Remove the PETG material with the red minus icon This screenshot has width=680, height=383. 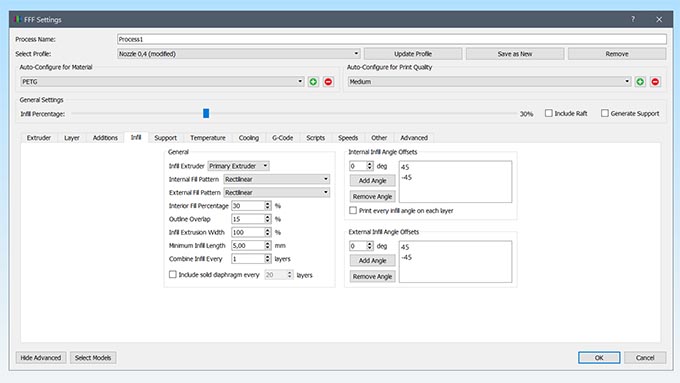point(328,82)
